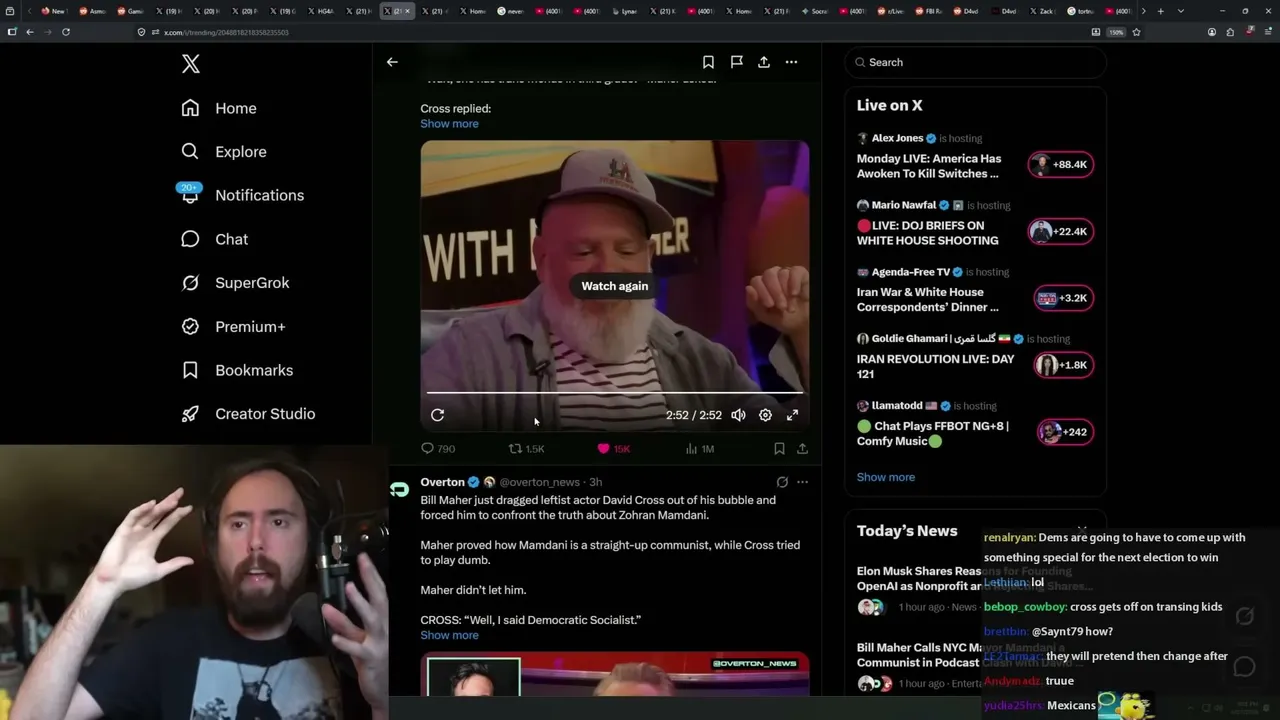Toggle the header bookmark icon
The image size is (1280, 720).
pos(708,62)
